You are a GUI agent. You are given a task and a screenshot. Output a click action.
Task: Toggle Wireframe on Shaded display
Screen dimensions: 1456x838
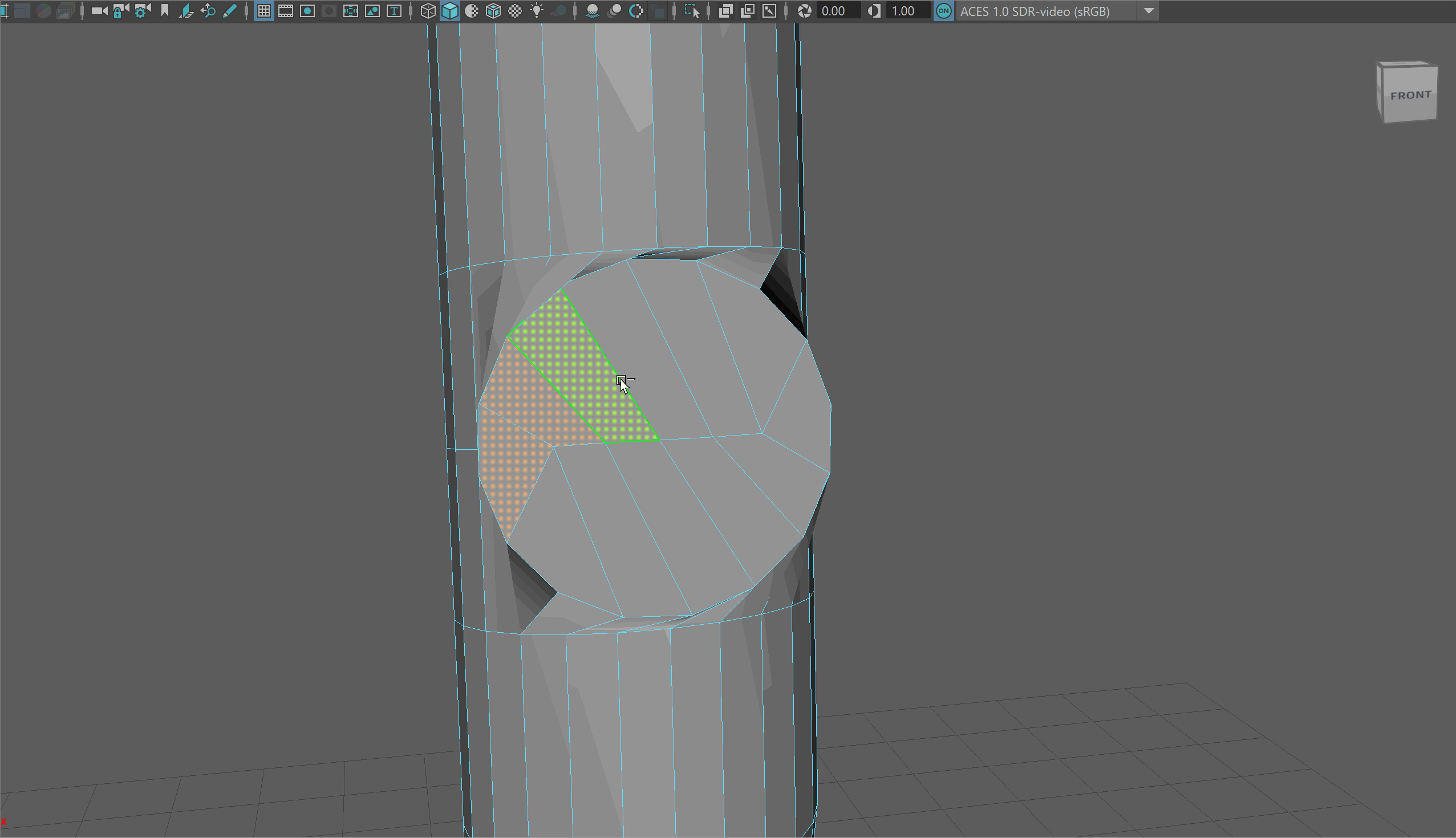click(x=493, y=11)
